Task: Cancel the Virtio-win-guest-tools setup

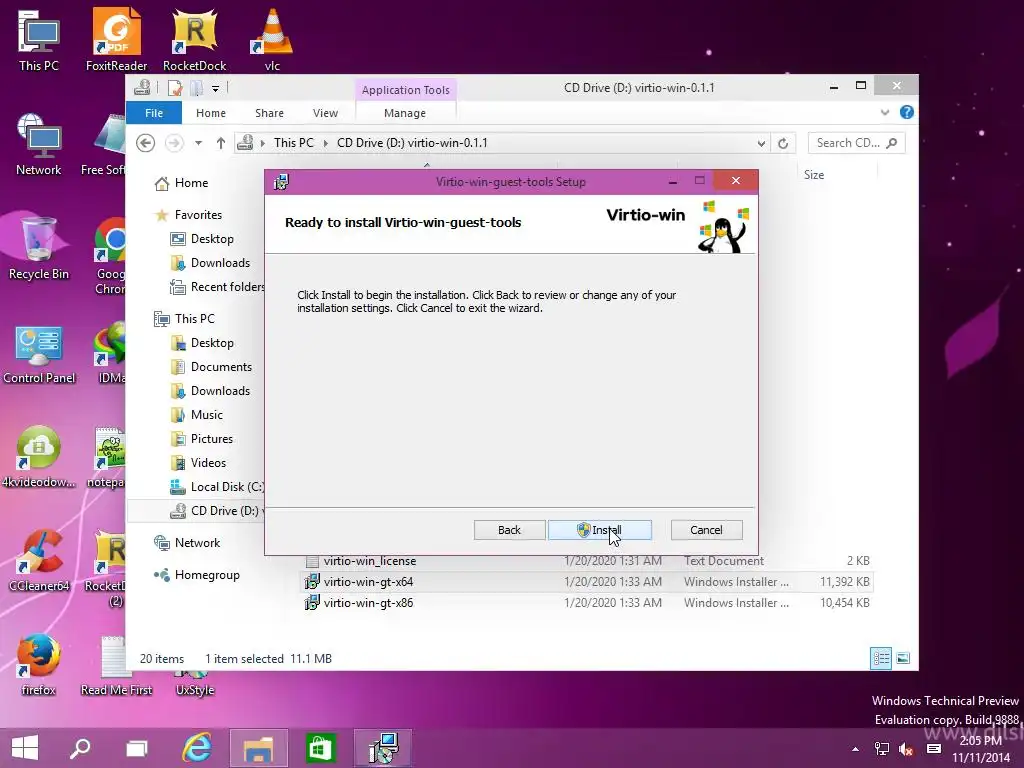Action: 707,530
